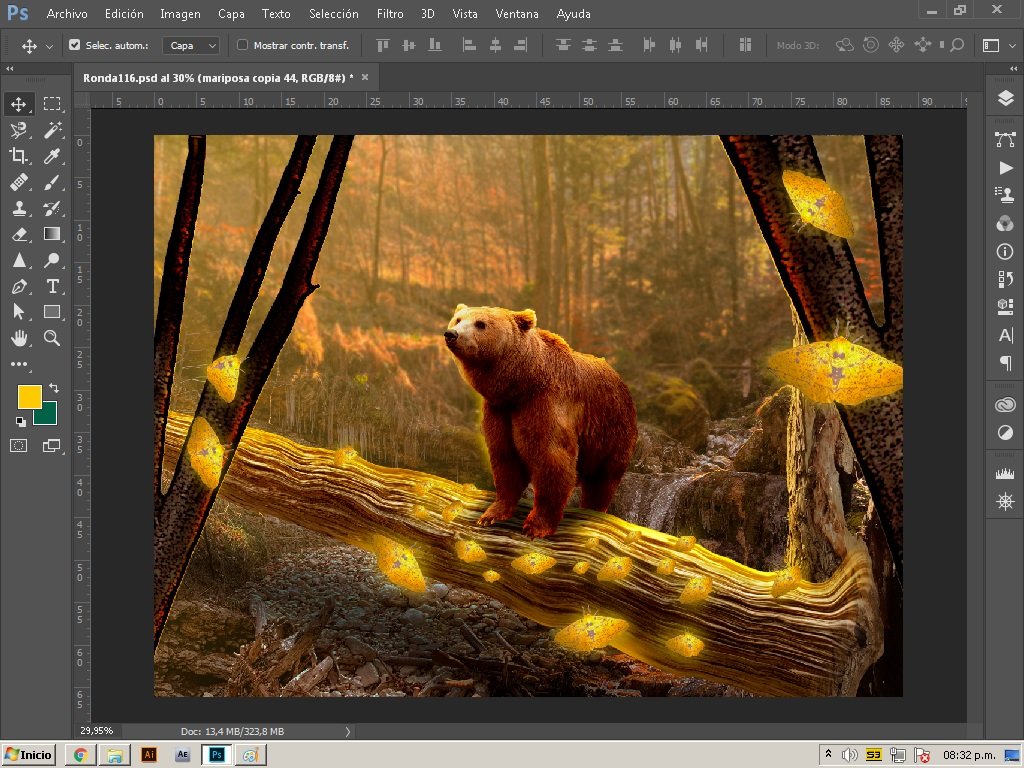The image size is (1024, 768).
Task: Toggle Quick Mask mode
Action: pyautogui.click(x=18, y=445)
